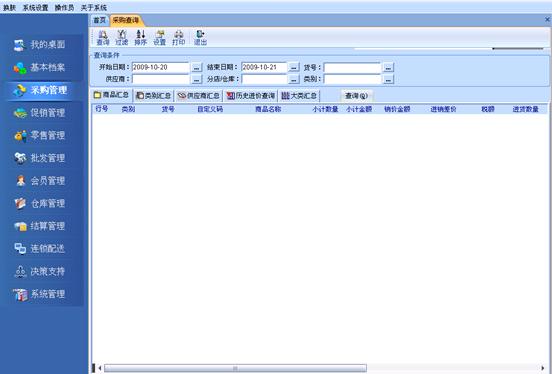Click the 小计数量 column header
552x374 pixels.
pos(325,109)
